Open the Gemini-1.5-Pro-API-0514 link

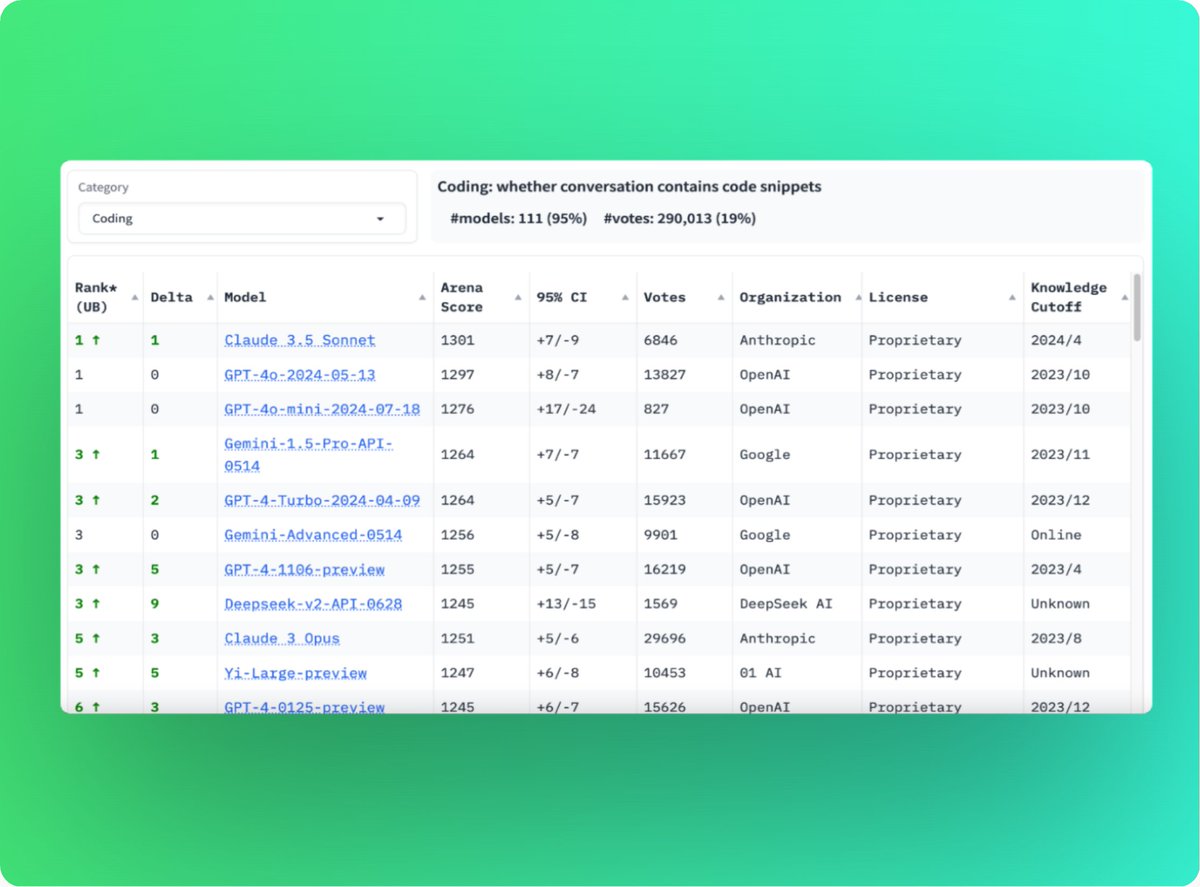pos(309,454)
